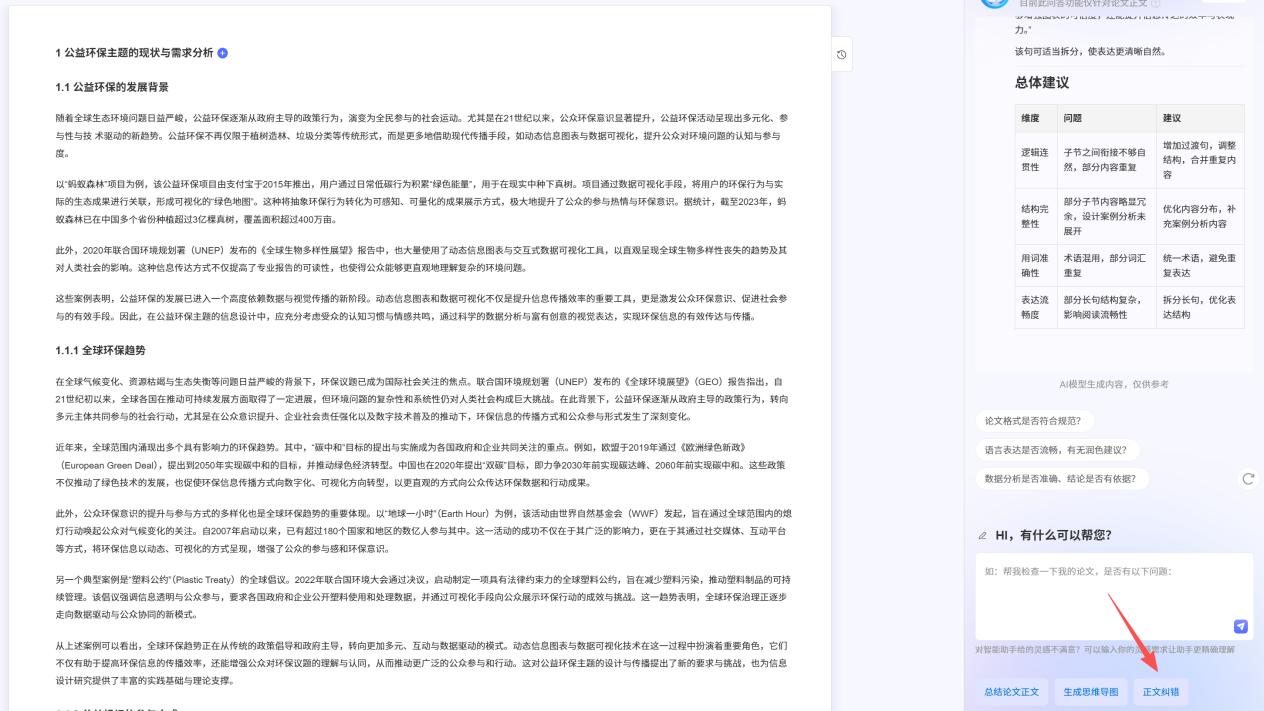1264x711 pixels.
Task: Focus the assistant chat input box
Action: pos(1114,596)
